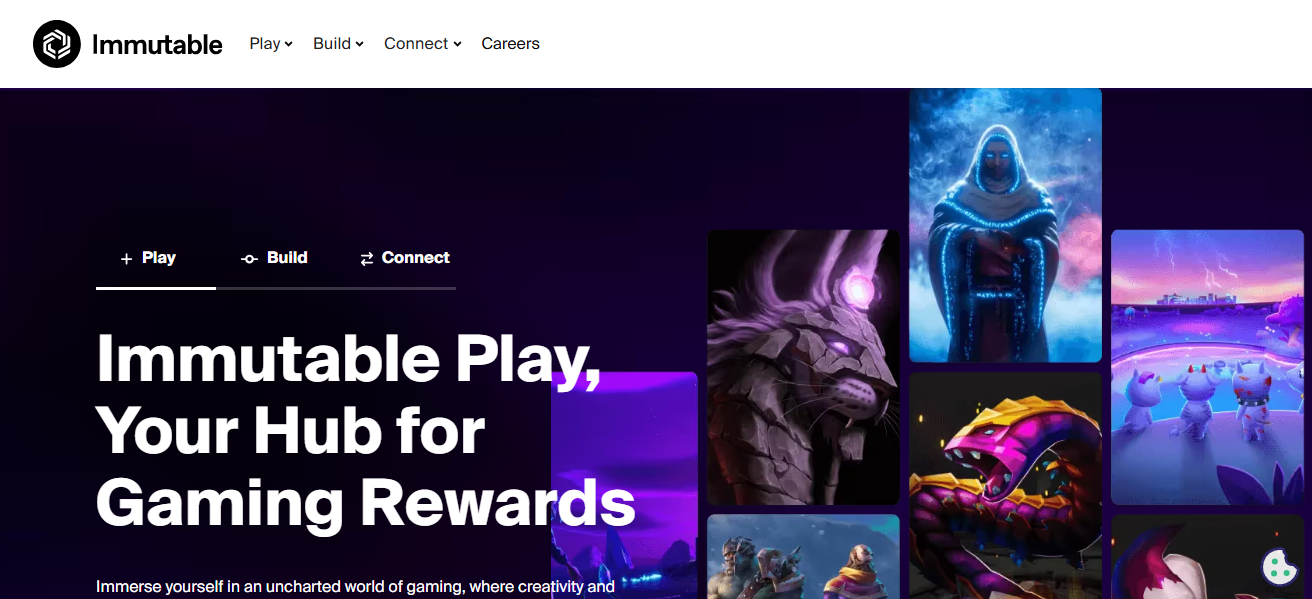
Task: Click the plus icon beside the Play tab
Action: 126,259
